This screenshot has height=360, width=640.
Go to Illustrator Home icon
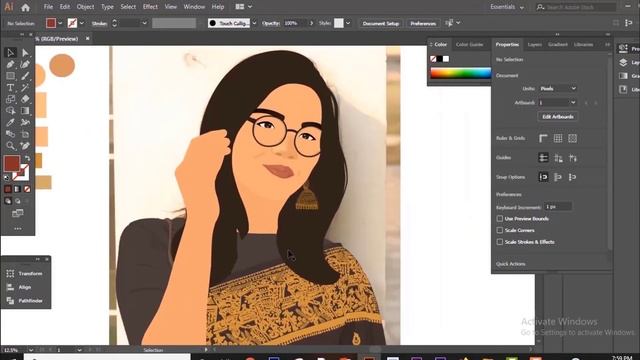(25, 7)
